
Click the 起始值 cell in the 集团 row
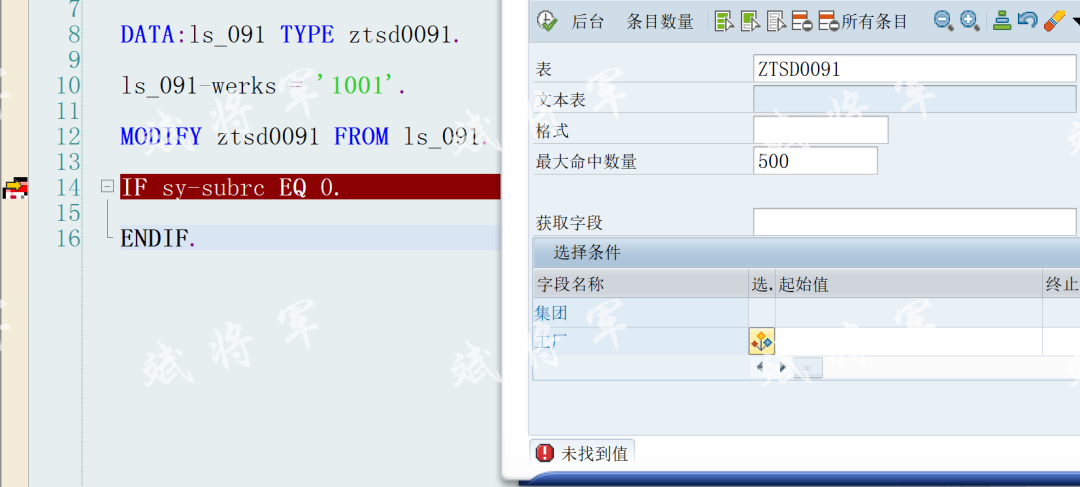point(908,313)
